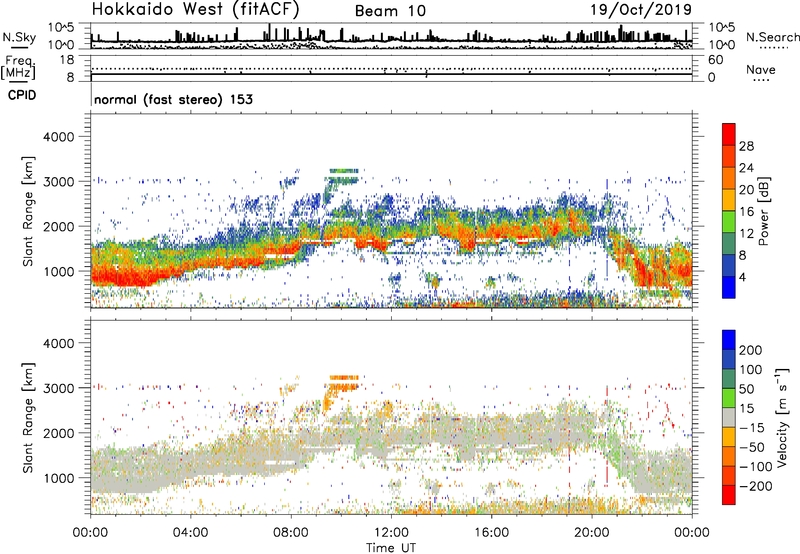Click the '16:00' time axis label
Screen dimensions: 800x554
(492, 533)
